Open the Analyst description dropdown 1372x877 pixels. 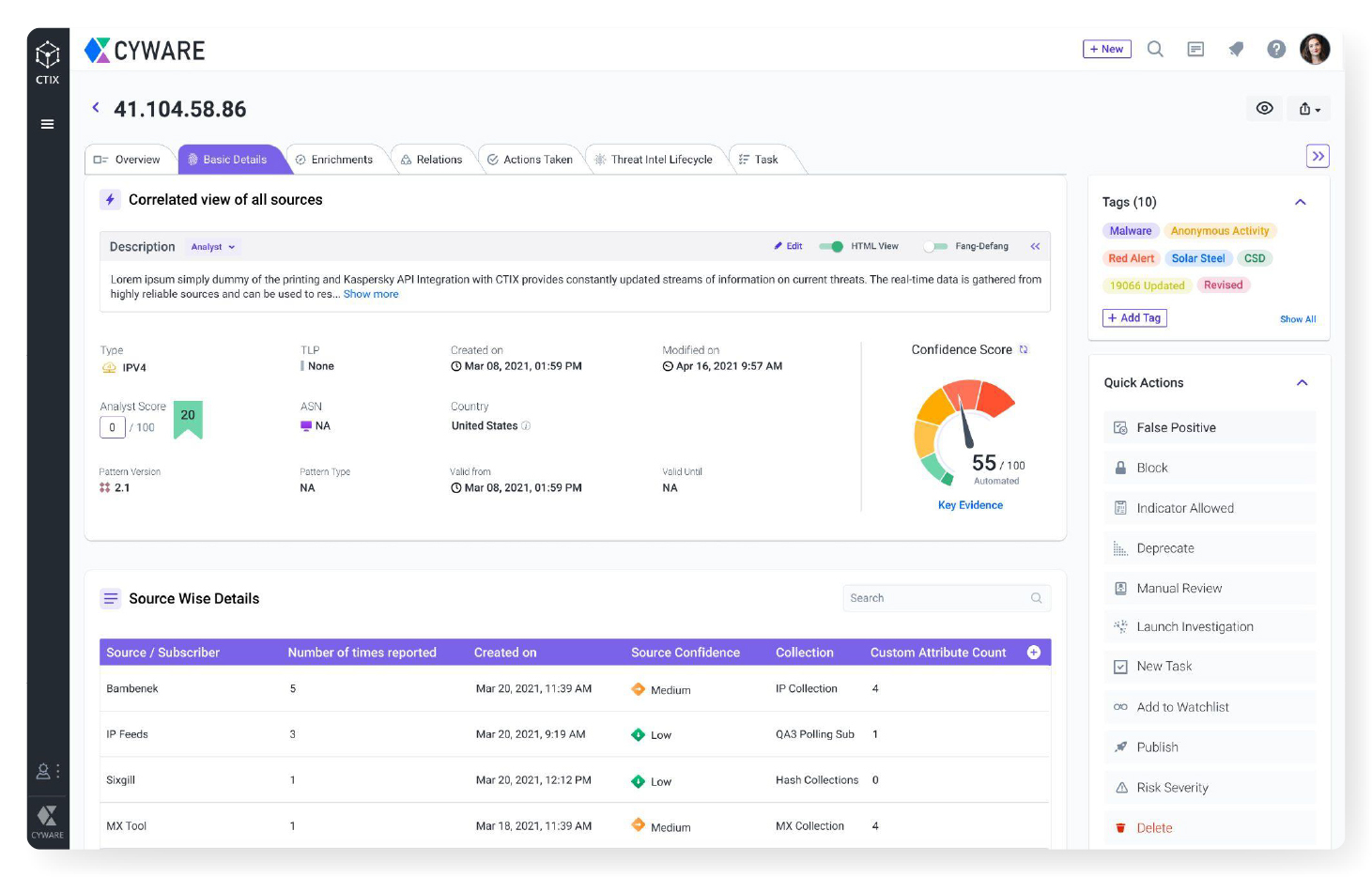click(x=213, y=247)
